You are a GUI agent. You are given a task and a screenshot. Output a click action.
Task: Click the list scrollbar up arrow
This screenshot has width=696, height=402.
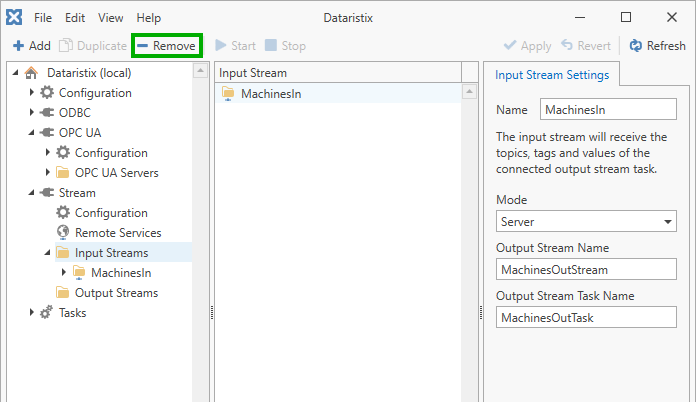(469, 91)
